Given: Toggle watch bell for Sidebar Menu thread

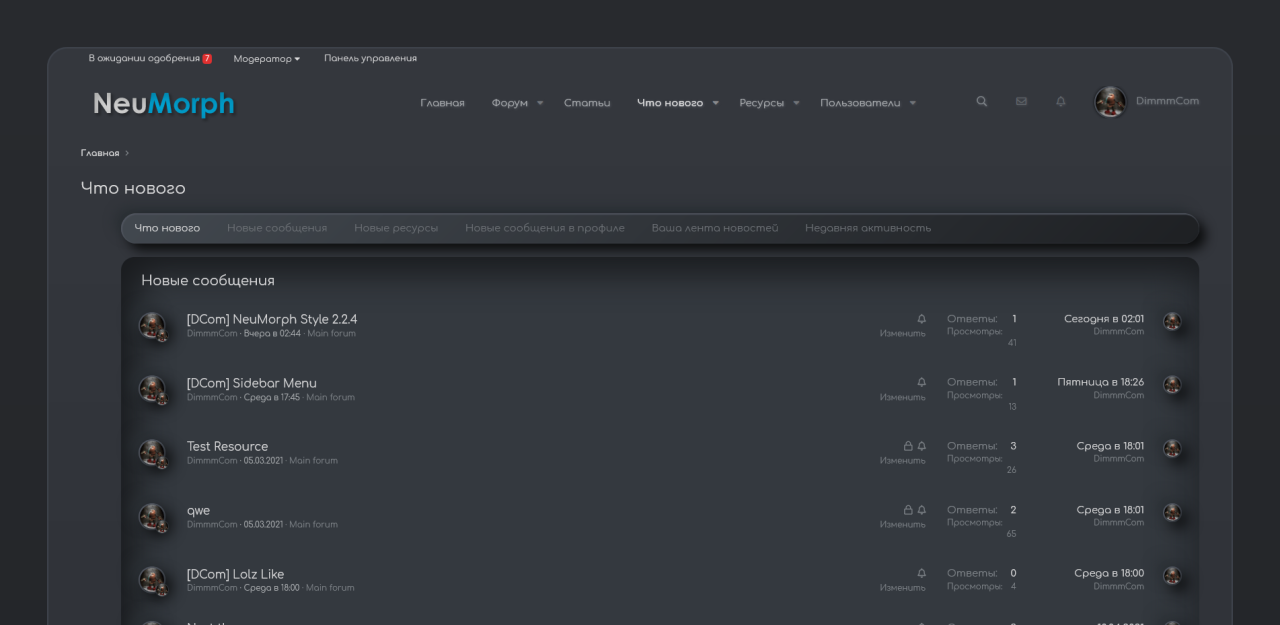Looking at the screenshot, I should (x=921, y=381).
